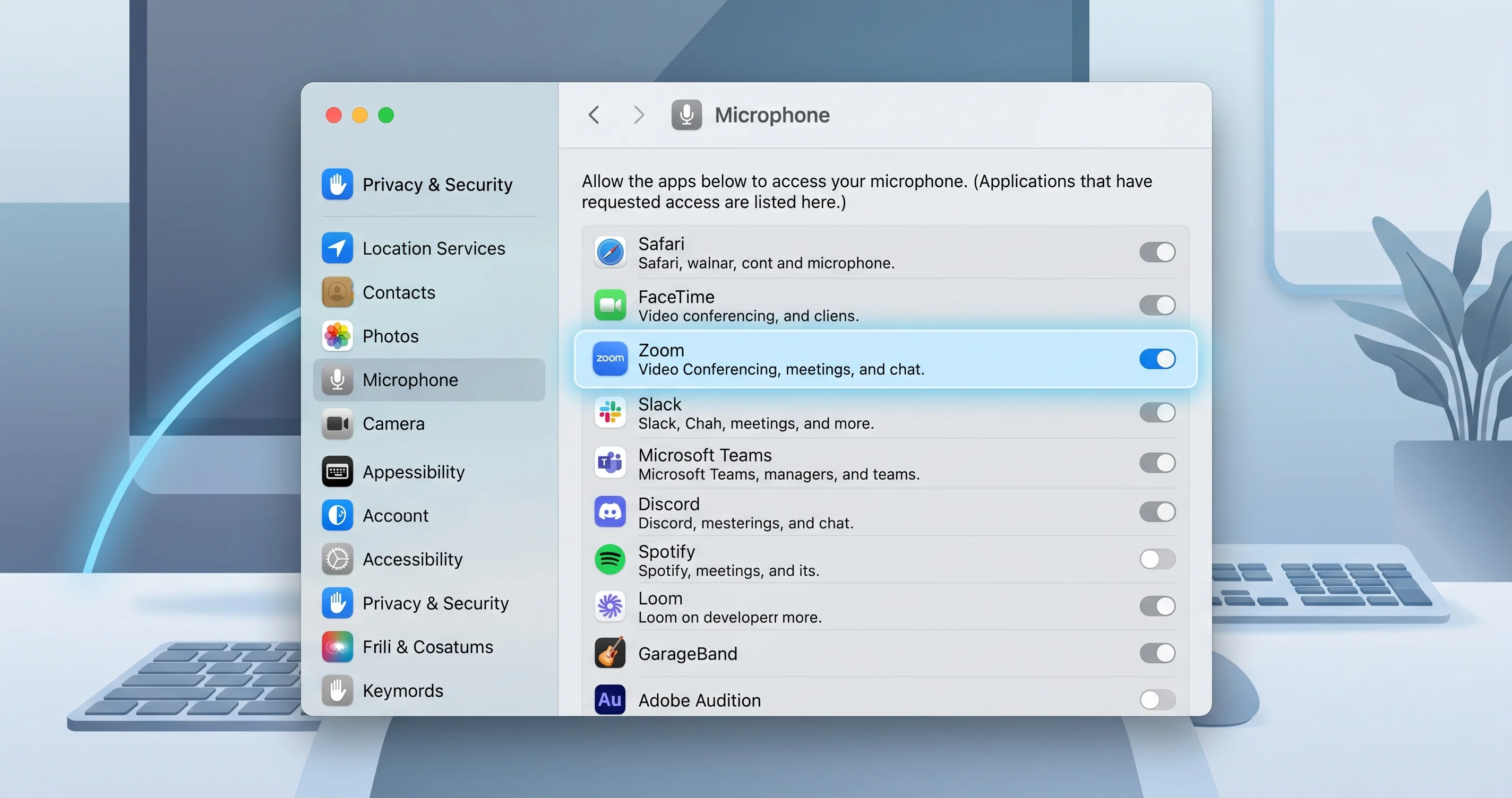The height and width of the screenshot is (798, 1512).
Task: Toggle microphone access for Slack
Action: (1157, 412)
